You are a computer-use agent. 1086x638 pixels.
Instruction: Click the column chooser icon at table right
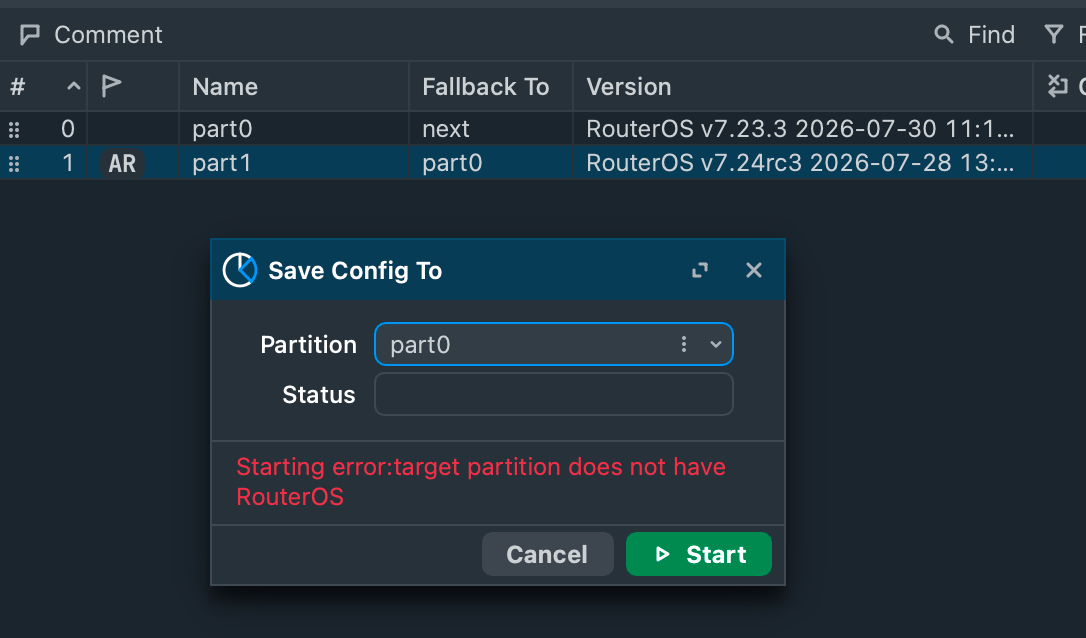(1057, 86)
